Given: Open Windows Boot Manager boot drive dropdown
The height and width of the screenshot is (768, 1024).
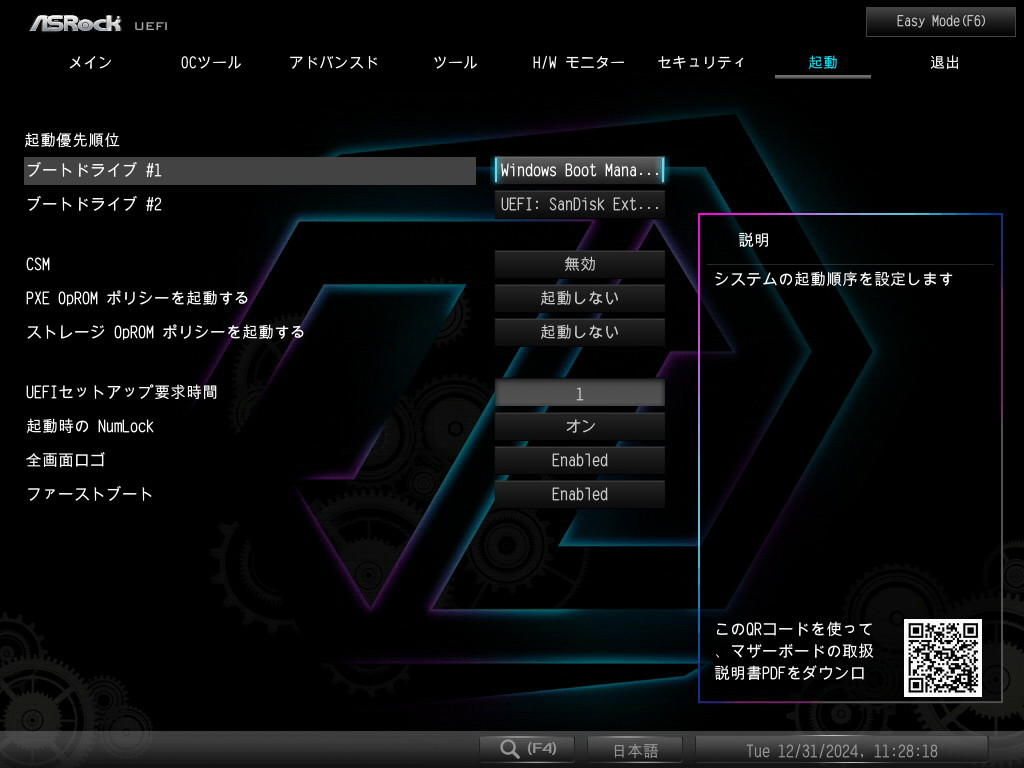Looking at the screenshot, I should click(x=579, y=170).
